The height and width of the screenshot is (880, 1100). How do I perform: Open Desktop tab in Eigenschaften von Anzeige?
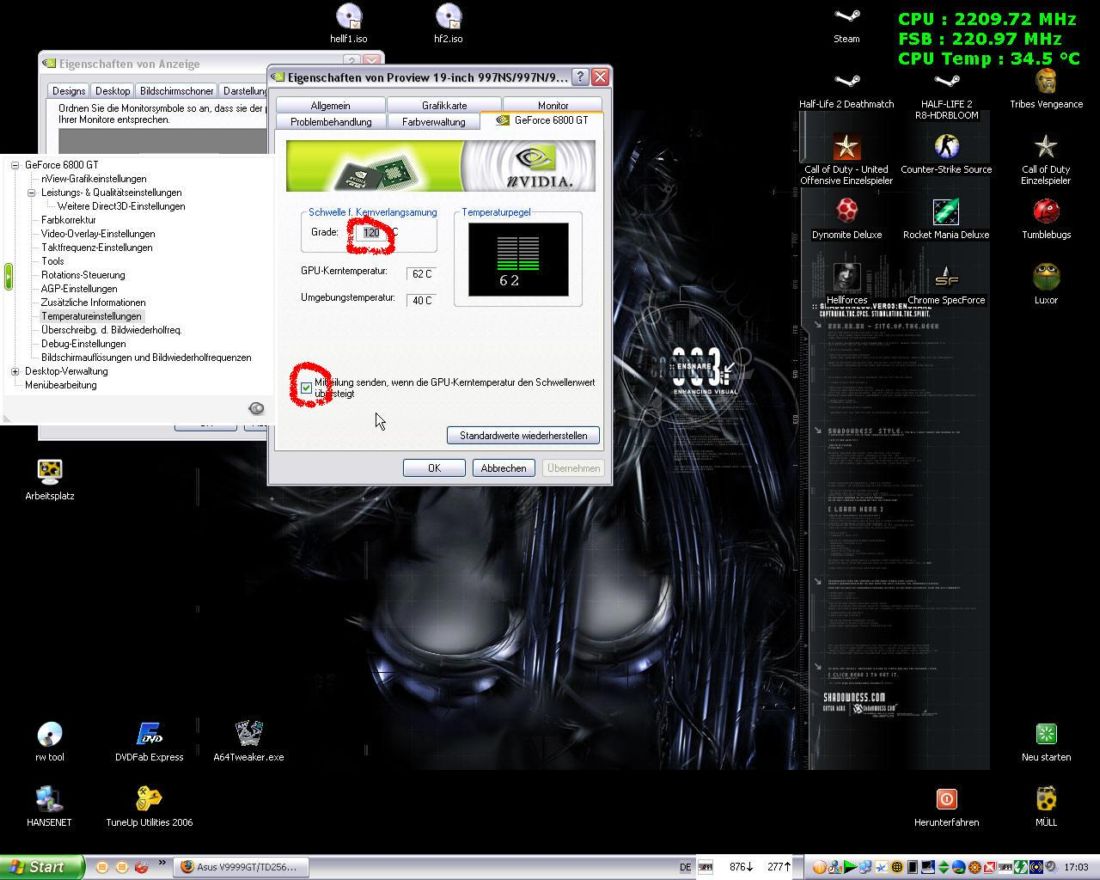pos(112,91)
